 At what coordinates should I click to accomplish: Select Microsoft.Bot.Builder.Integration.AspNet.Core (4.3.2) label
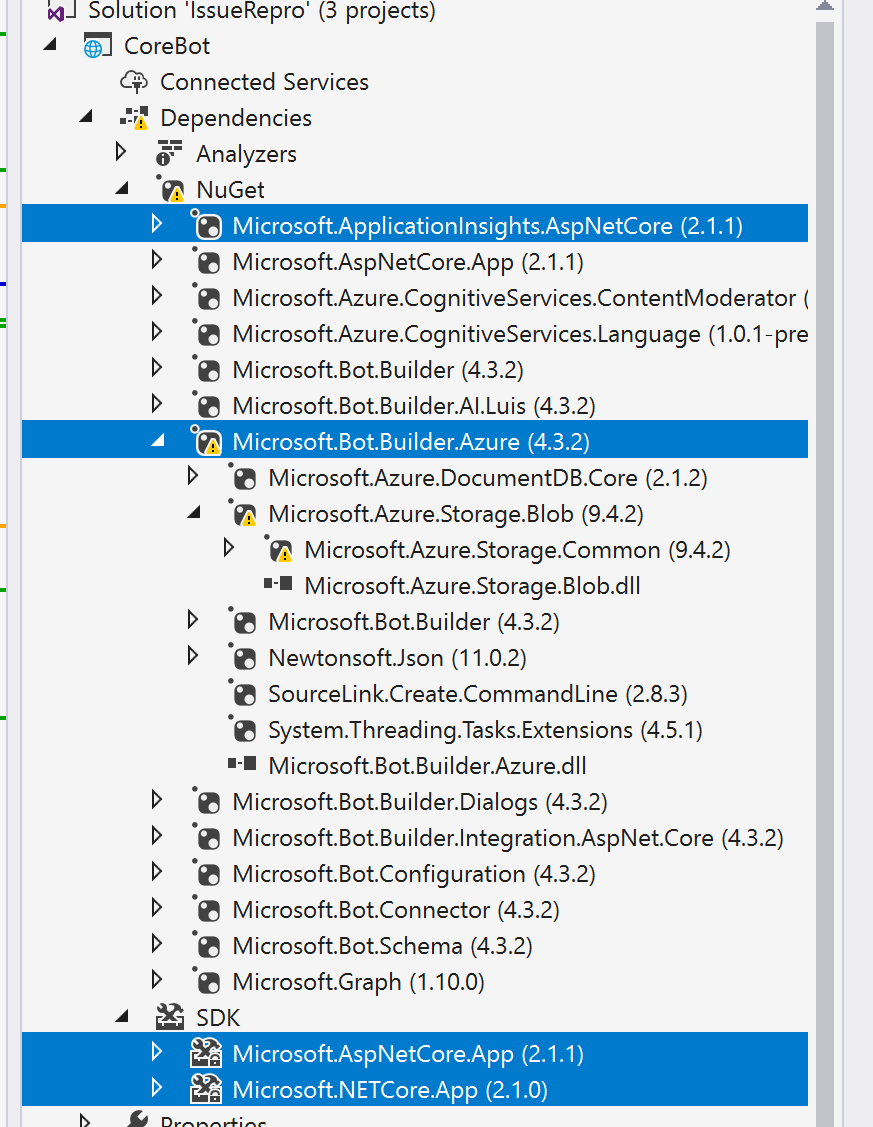click(x=508, y=838)
